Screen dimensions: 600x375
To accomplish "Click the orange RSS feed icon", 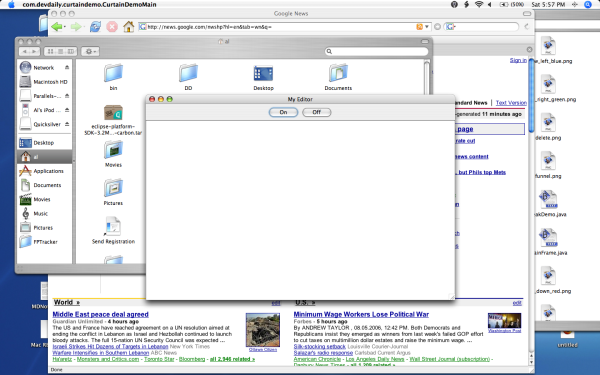I will pyautogui.click(x=419, y=27).
